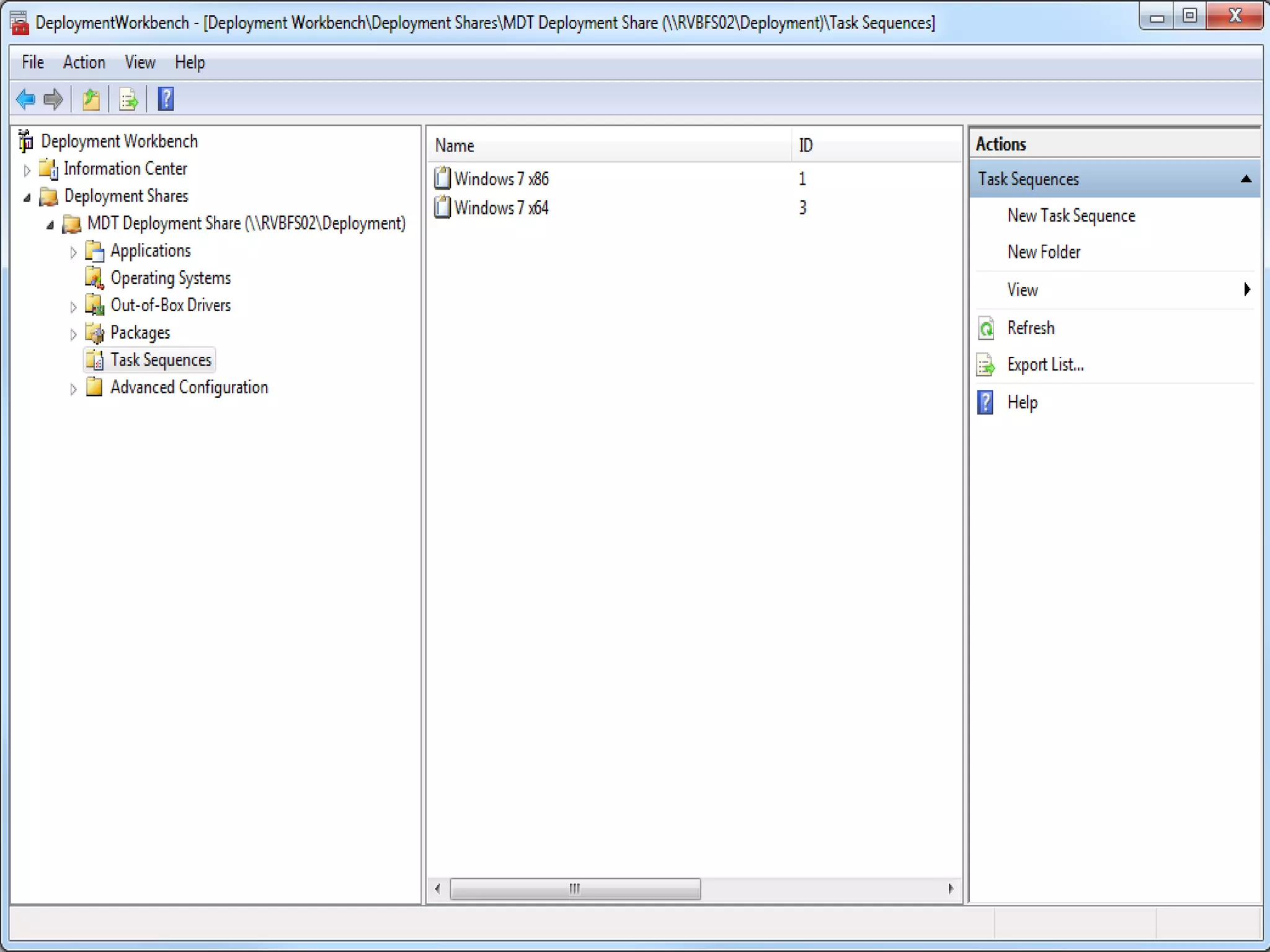Screen dimensions: 1270x952
Task: Collapse the Task Sequences actions section
Action: (1246, 179)
